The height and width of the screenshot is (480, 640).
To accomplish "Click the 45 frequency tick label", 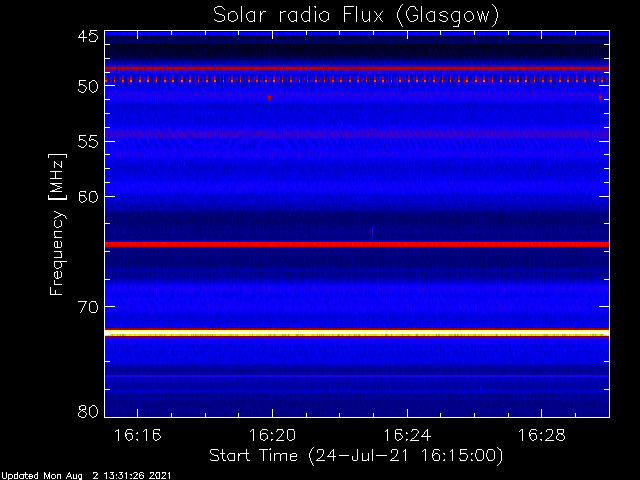I will pyautogui.click(x=88, y=36).
